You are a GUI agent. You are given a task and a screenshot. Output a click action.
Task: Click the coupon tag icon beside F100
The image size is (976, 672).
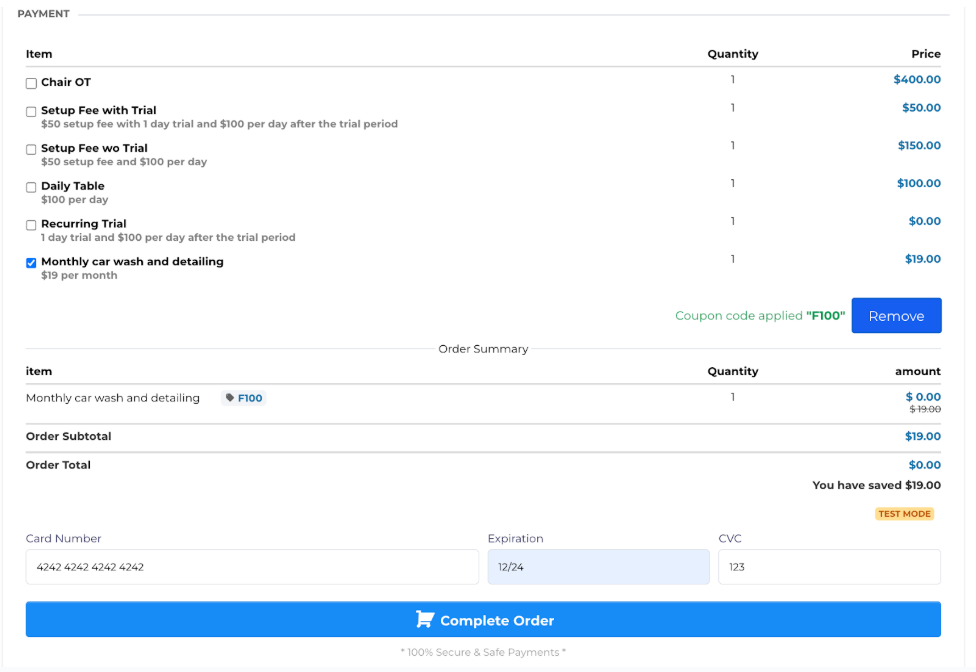[x=230, y=398]
